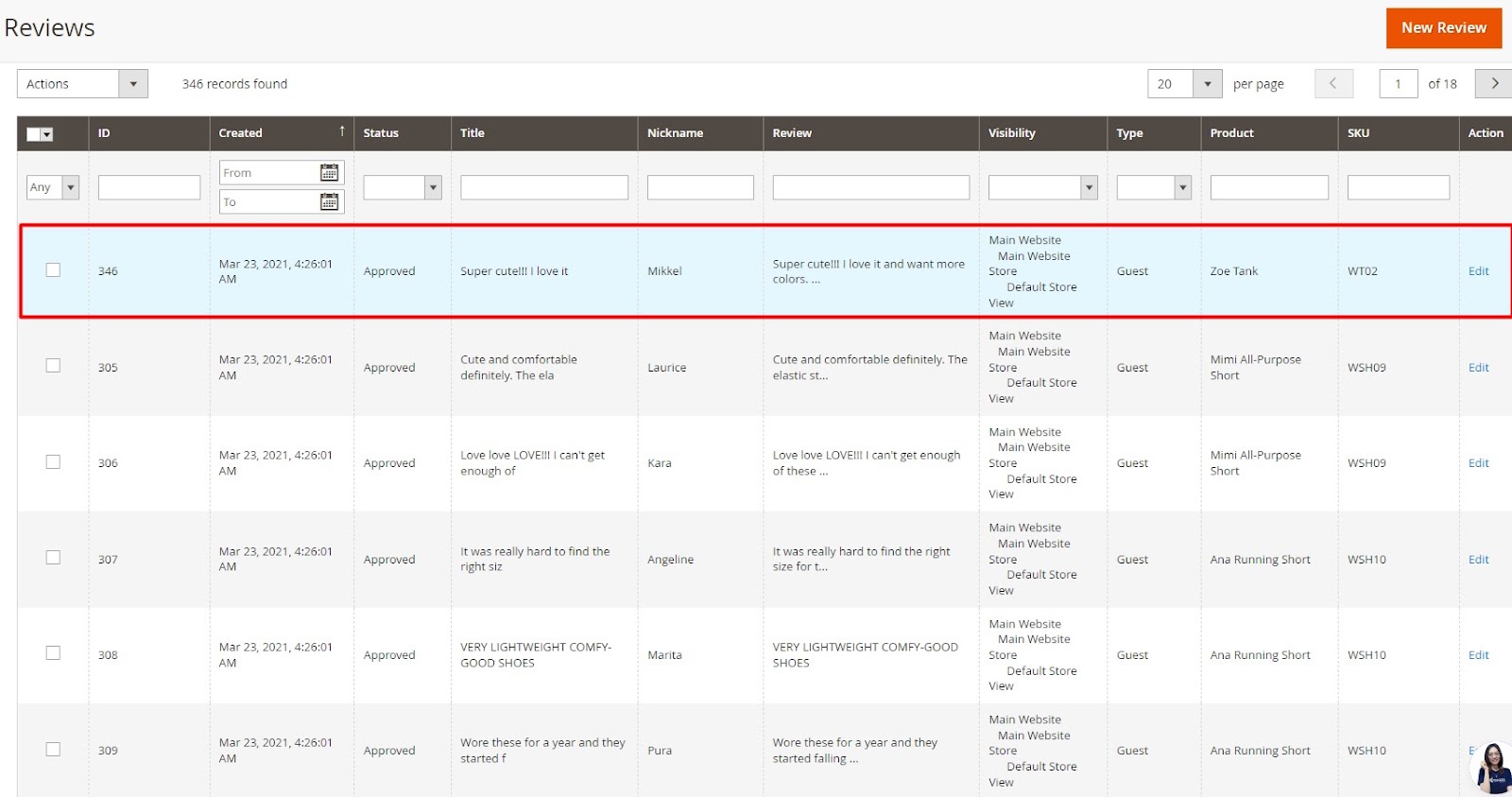The image size is (1512, 797).
Task: Sort by the Nickname column header
Action: (x=675, y=133)
